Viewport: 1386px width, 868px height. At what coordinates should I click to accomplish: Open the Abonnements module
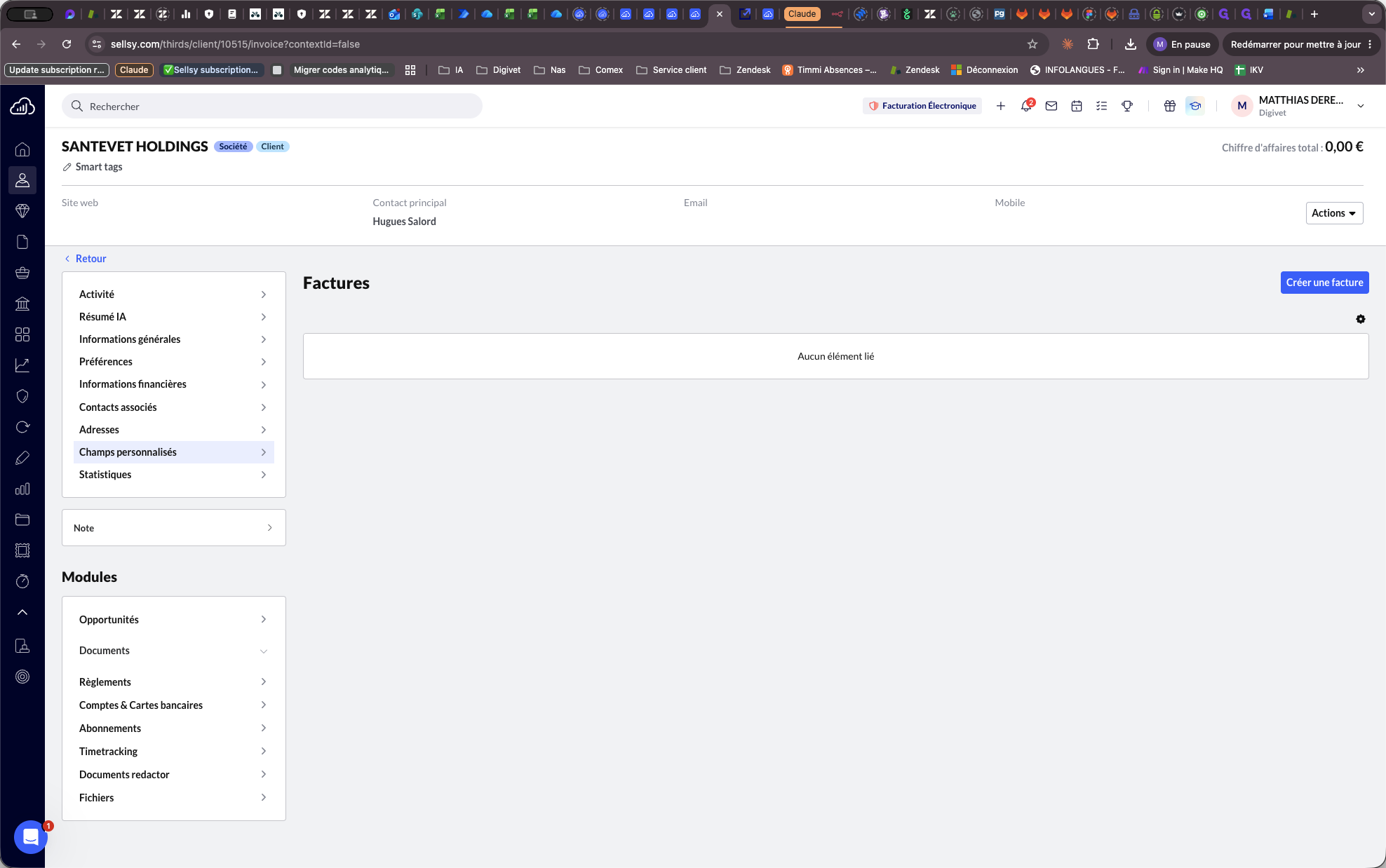[x=173, y=728]
